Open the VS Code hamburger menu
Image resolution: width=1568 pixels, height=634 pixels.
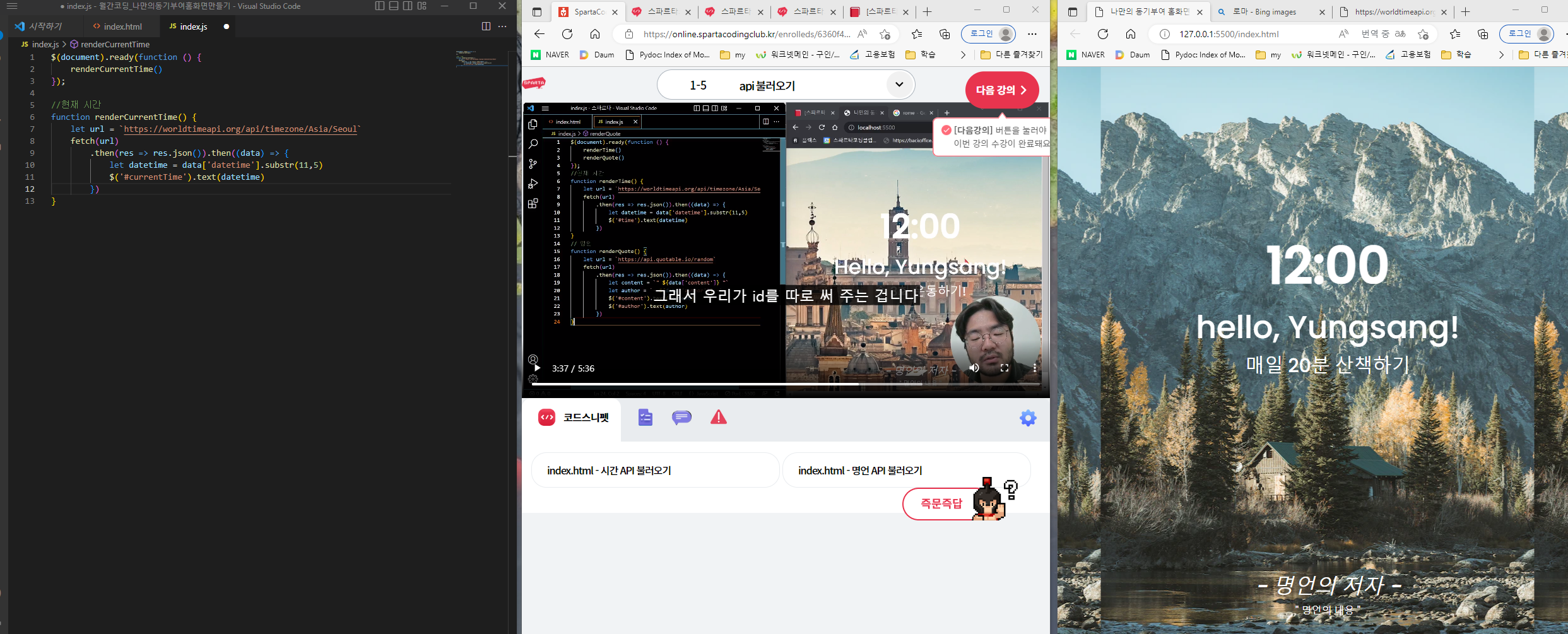pyautogui.click(x=12, y=6)
